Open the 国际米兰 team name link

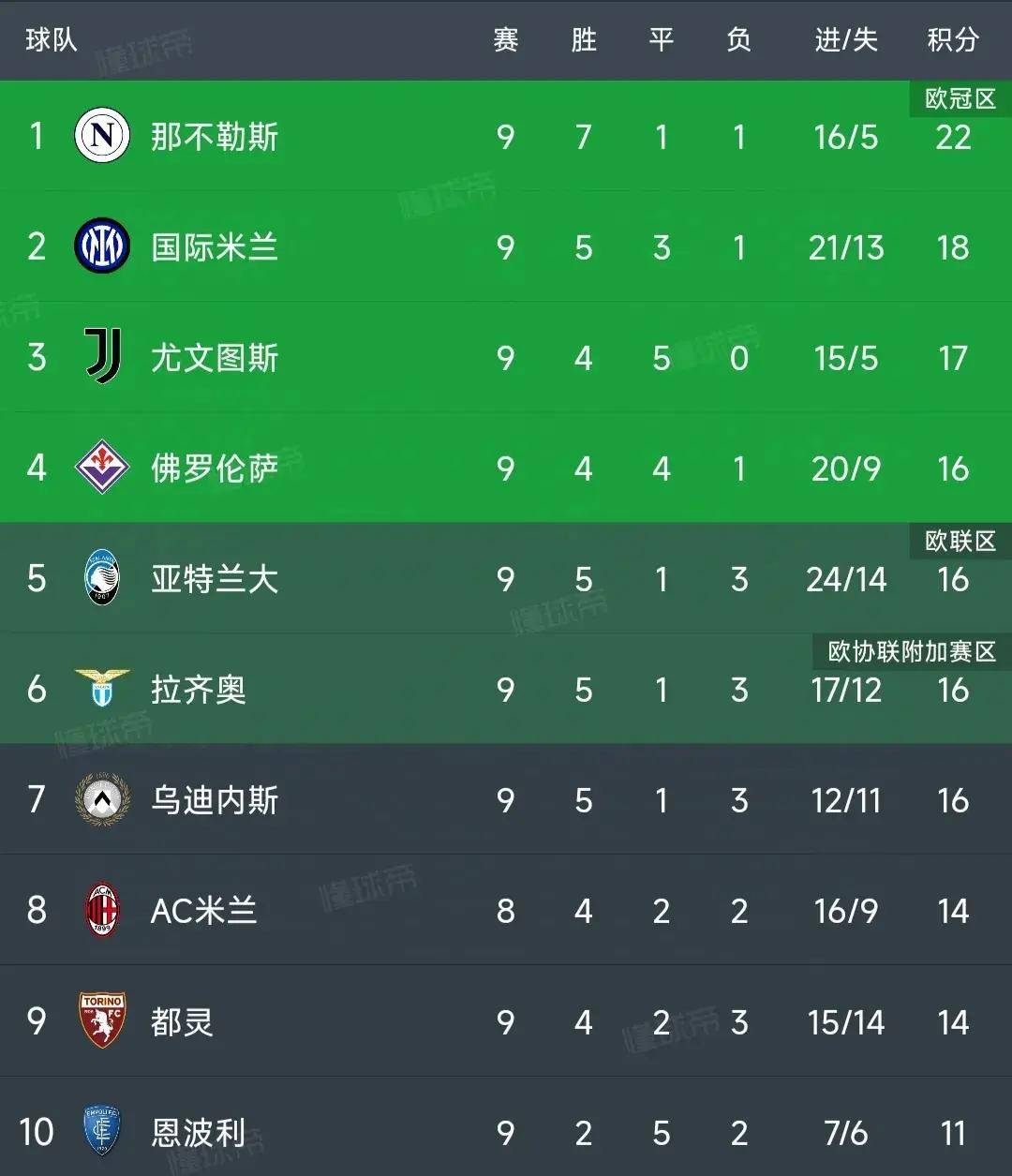[x=215, y=247]
